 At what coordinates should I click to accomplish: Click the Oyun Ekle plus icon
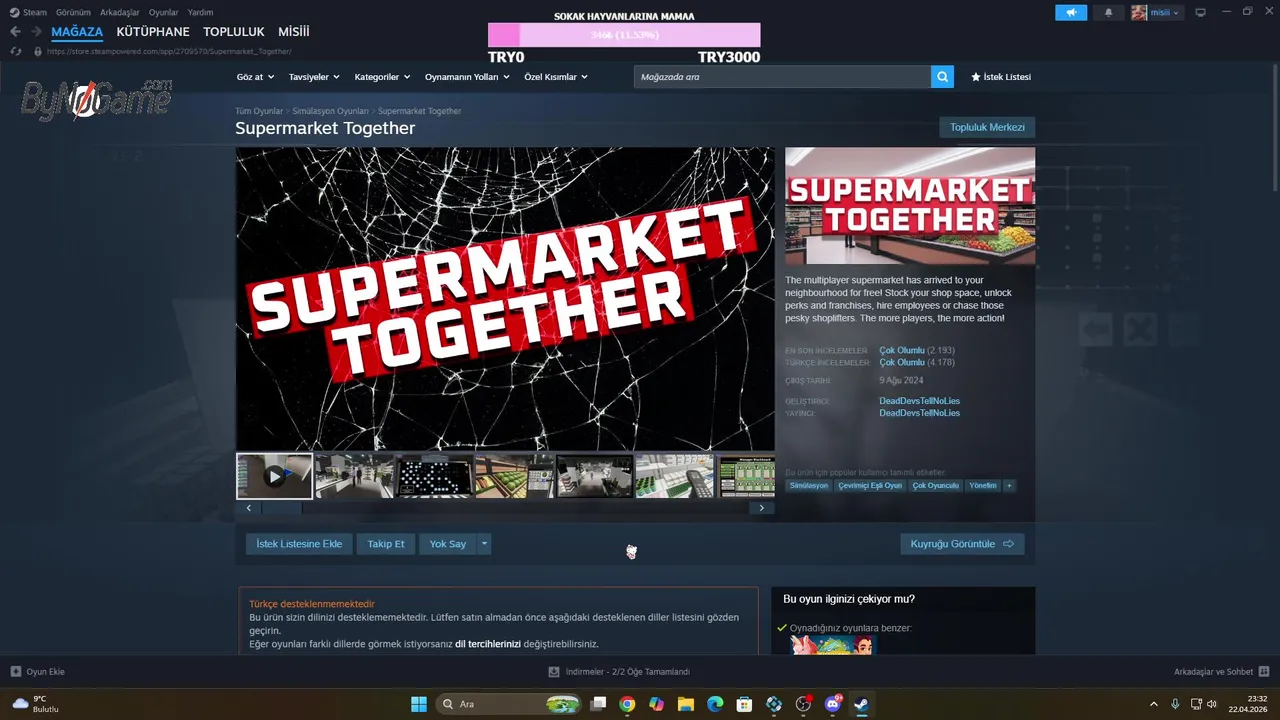[15, 672]
